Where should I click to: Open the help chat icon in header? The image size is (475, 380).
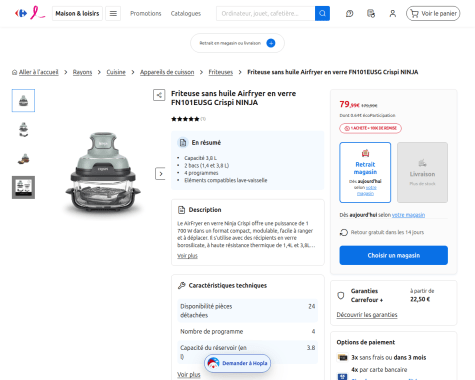(349, 13)
